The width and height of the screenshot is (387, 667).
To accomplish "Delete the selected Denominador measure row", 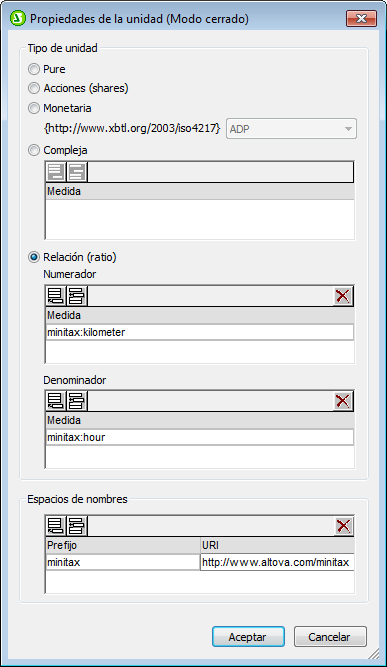I will point(343,401).
